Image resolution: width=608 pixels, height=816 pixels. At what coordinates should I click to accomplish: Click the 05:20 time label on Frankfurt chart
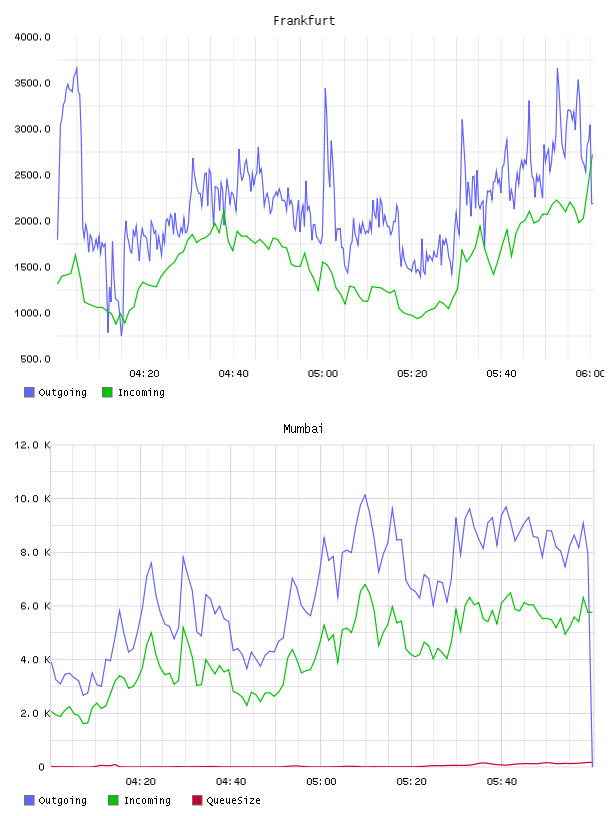pyautogui.click(x=412, y=374)
